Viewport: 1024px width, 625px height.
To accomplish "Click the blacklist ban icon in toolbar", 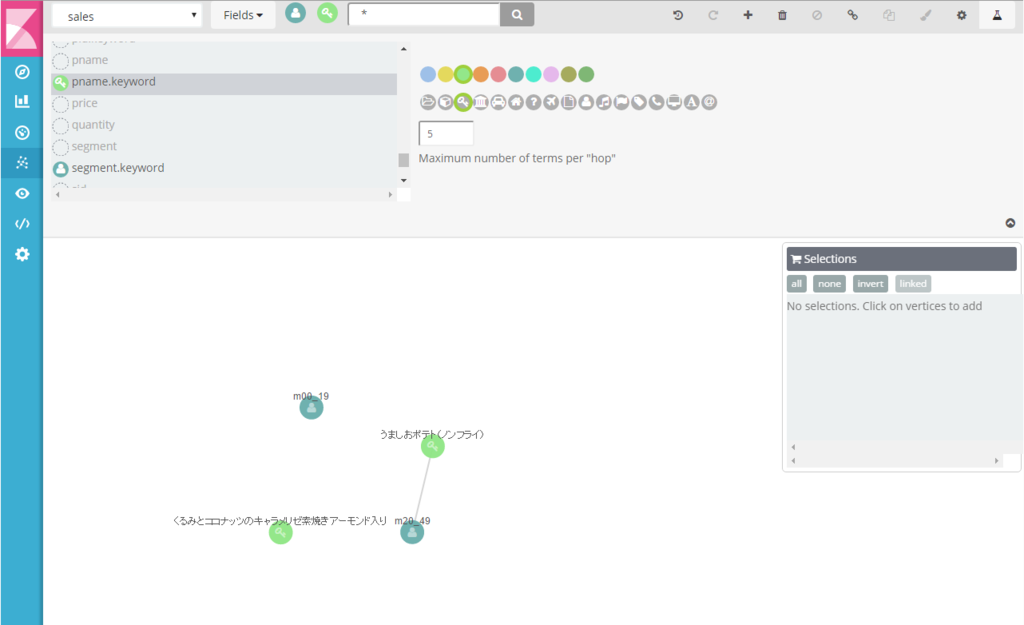I will coord(817,15).
